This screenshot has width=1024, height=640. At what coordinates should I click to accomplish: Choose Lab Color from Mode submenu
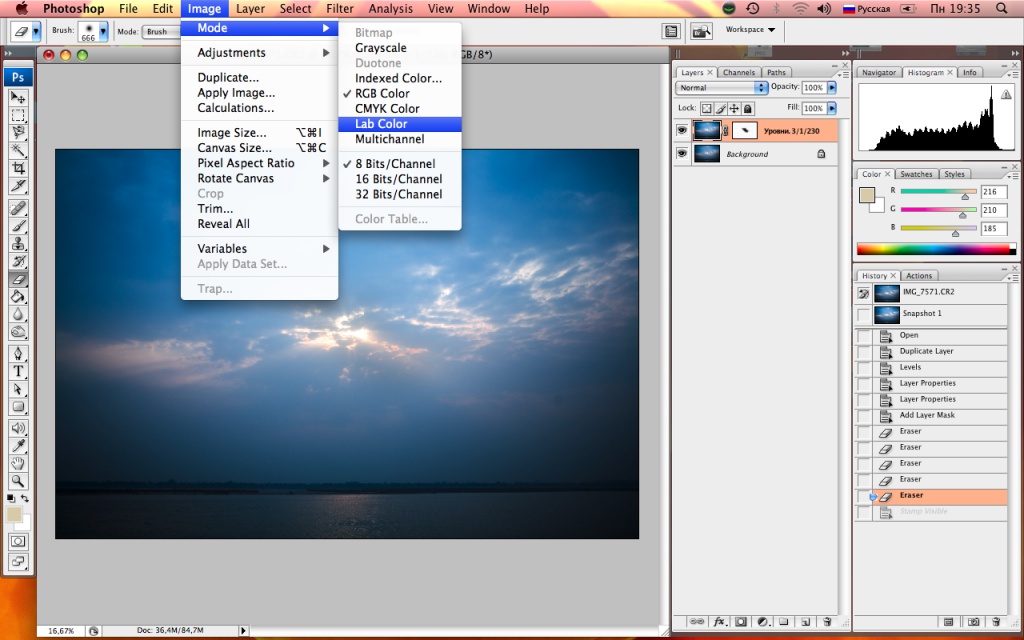(381, 124)
